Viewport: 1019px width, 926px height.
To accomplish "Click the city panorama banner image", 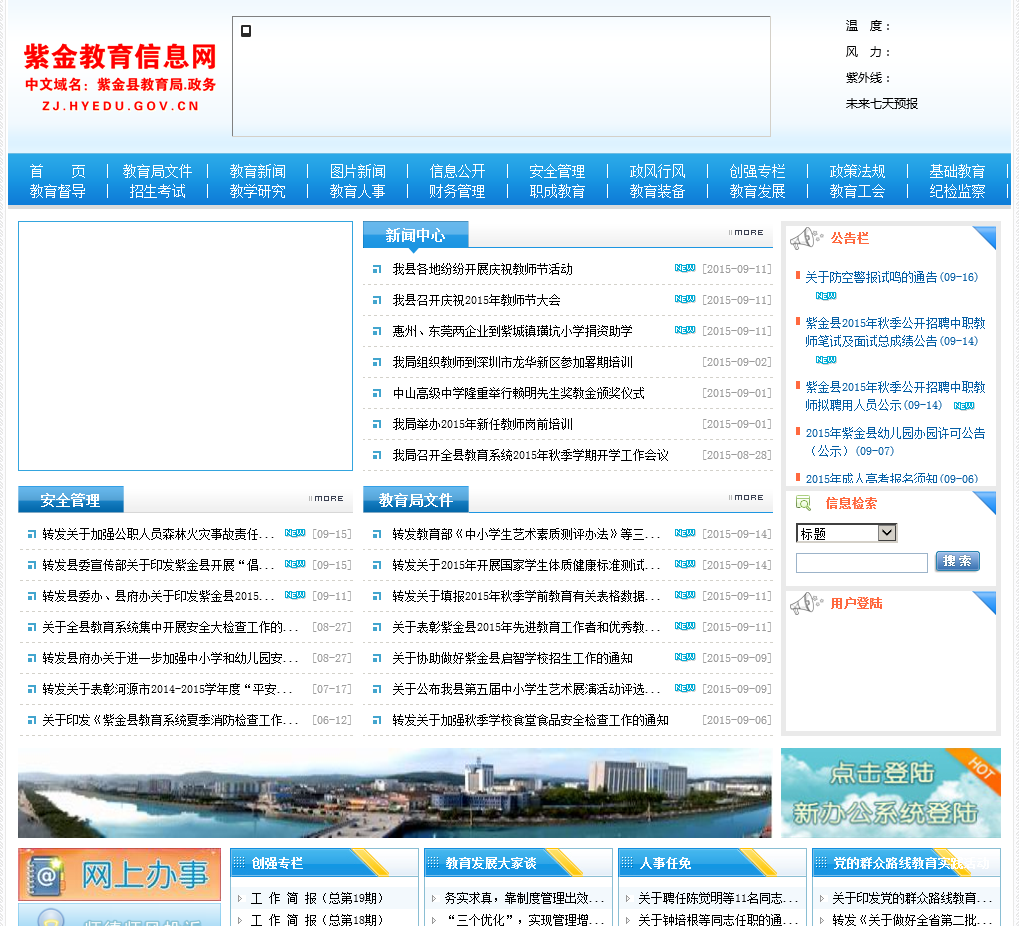I will coord(394,793).
